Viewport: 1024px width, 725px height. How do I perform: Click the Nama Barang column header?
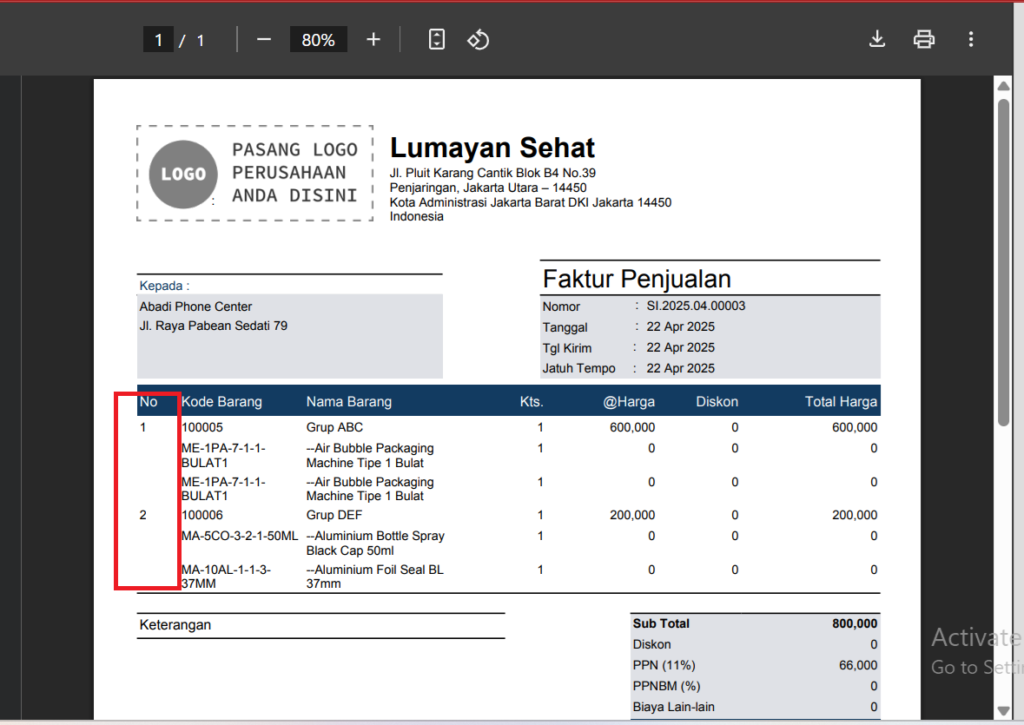(349, 402)
